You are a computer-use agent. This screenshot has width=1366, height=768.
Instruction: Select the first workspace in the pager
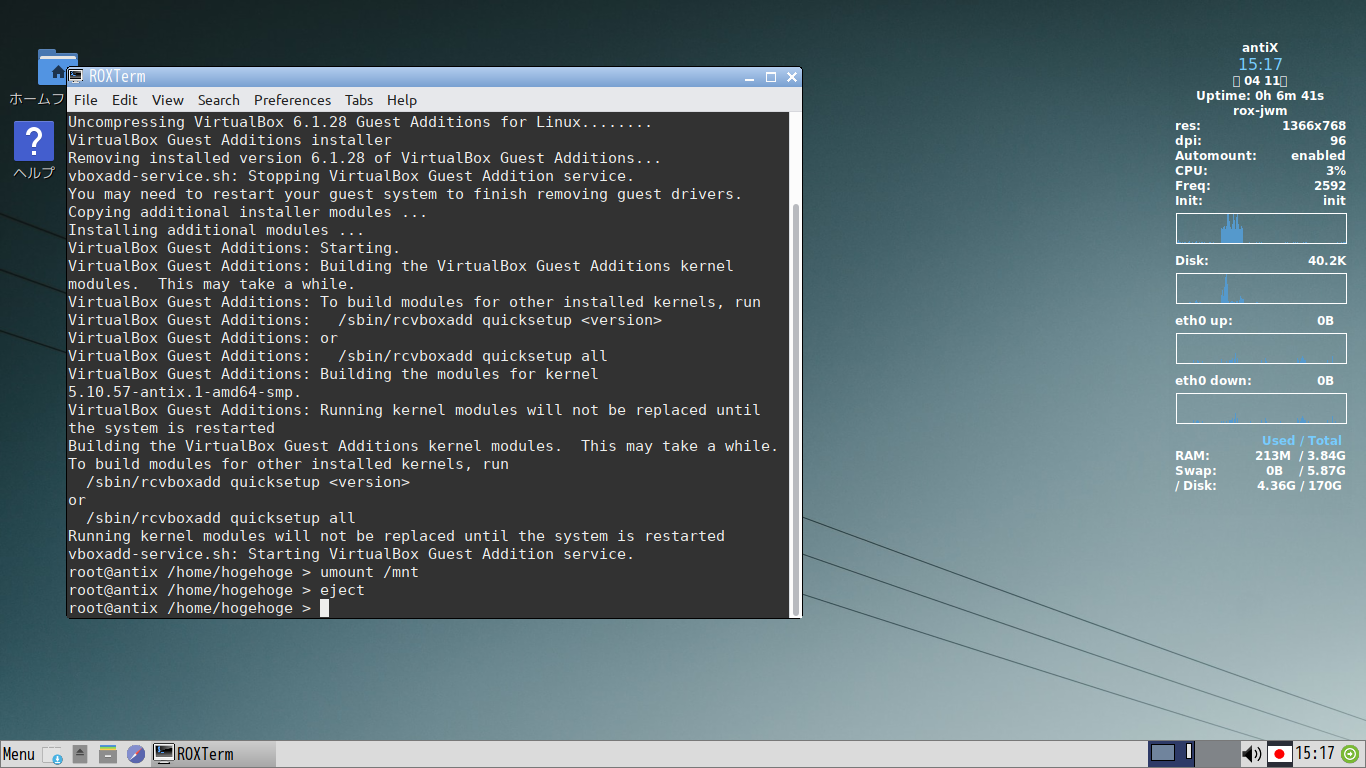click(1171, 753)
